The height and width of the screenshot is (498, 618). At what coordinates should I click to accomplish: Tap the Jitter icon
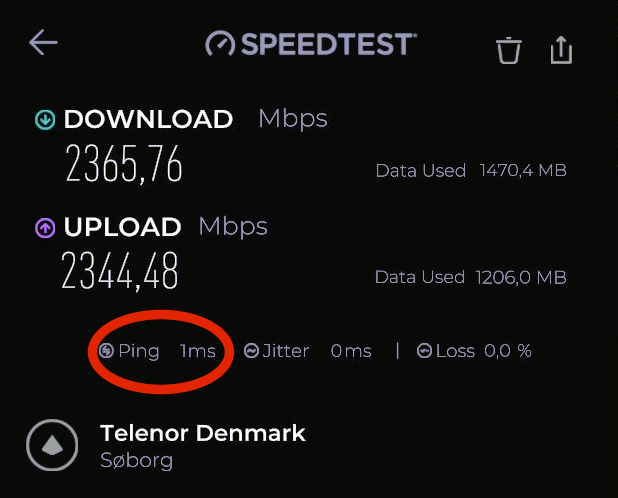click(252, 351)
